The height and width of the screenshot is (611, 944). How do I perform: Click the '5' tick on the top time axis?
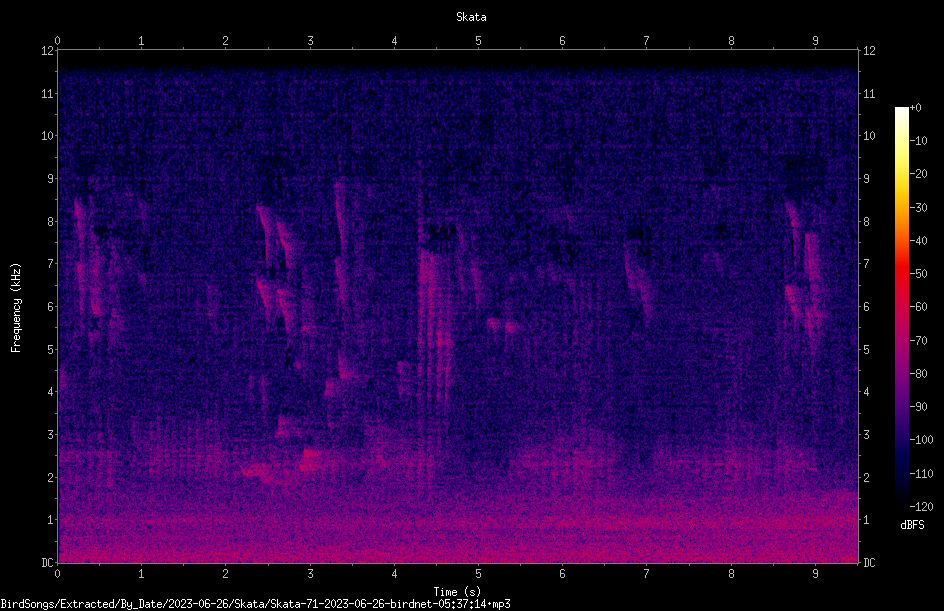tap(479, 40)
